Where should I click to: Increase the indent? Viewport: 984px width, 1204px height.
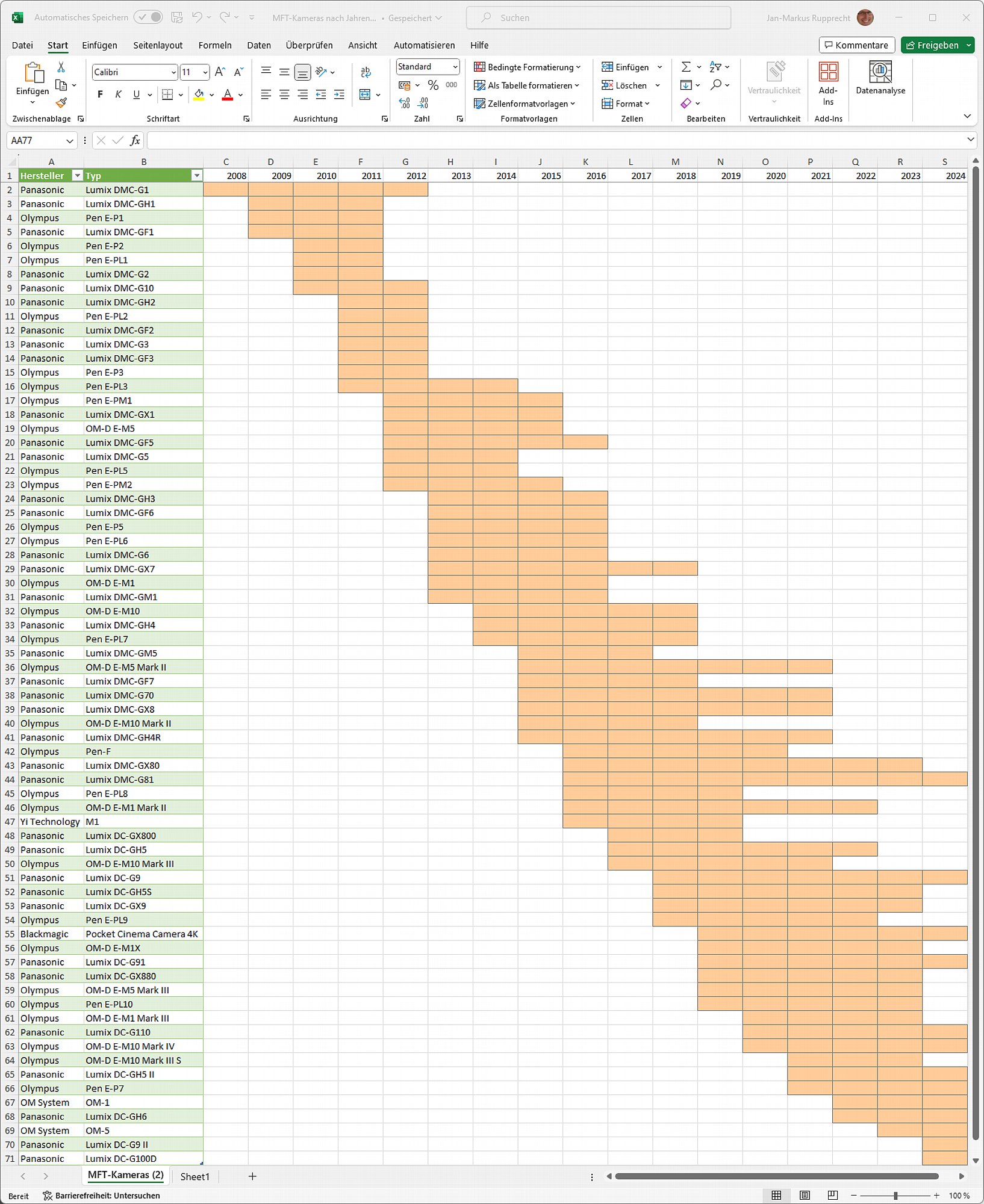pos(339,95)
